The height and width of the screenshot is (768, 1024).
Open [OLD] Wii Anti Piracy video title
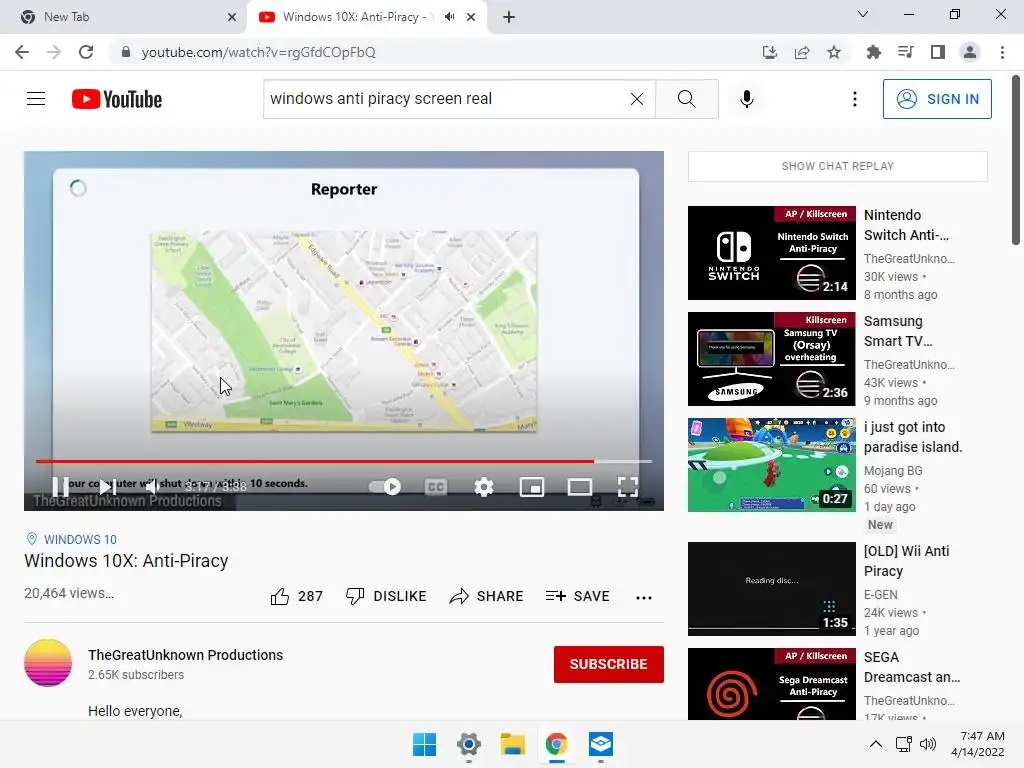(906, 561)
